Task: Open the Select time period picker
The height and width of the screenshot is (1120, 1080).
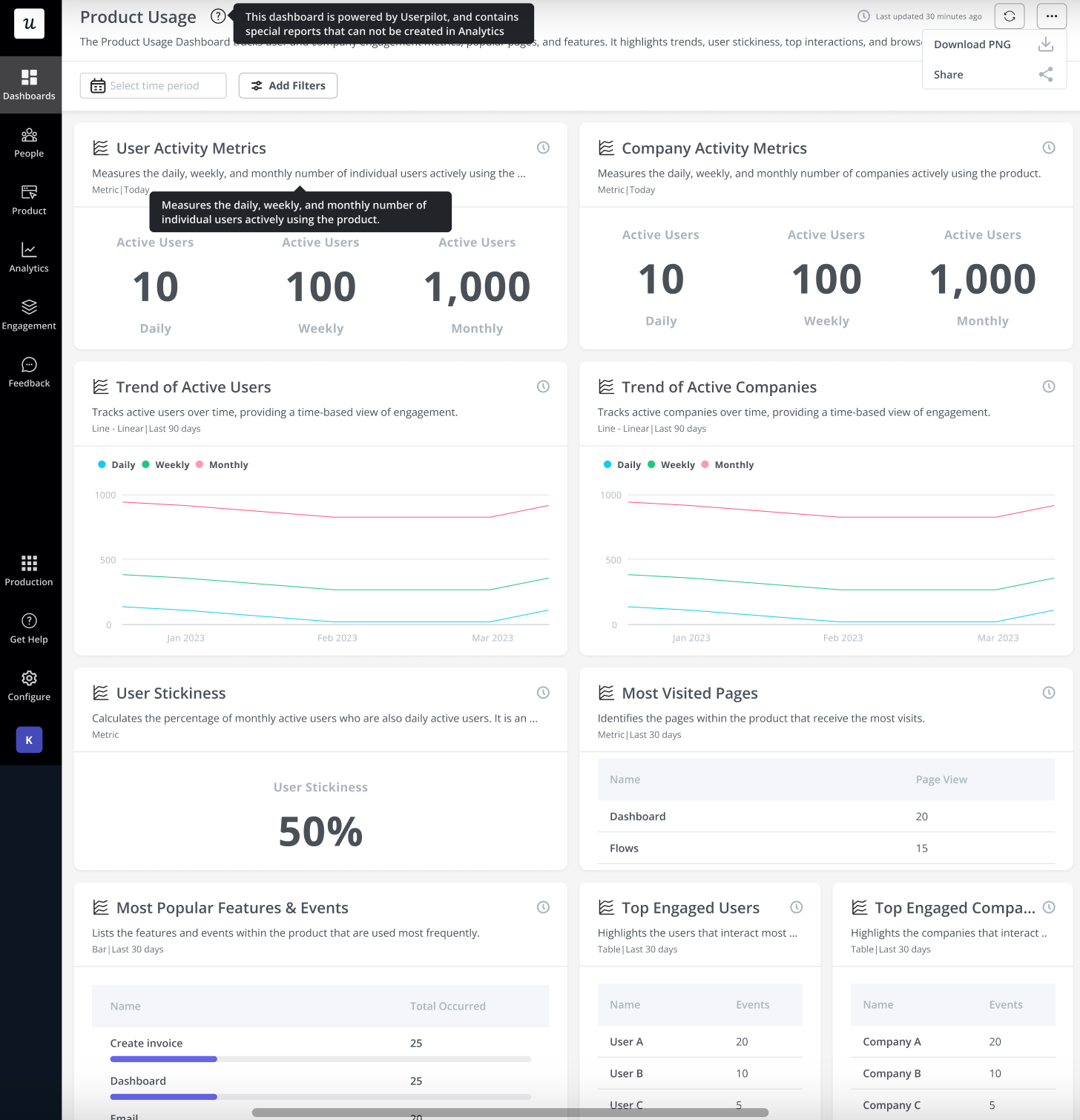Action: click(x=154, y=86)
